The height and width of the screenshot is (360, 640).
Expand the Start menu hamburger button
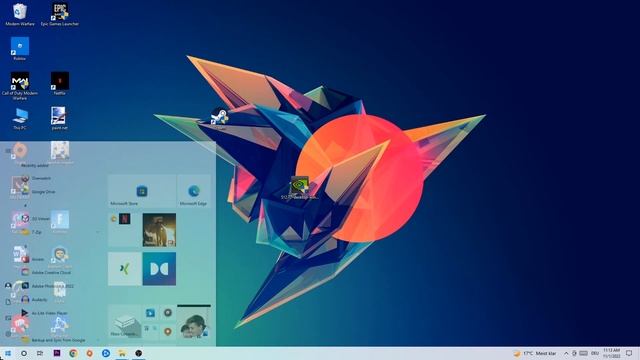[8, 151]
